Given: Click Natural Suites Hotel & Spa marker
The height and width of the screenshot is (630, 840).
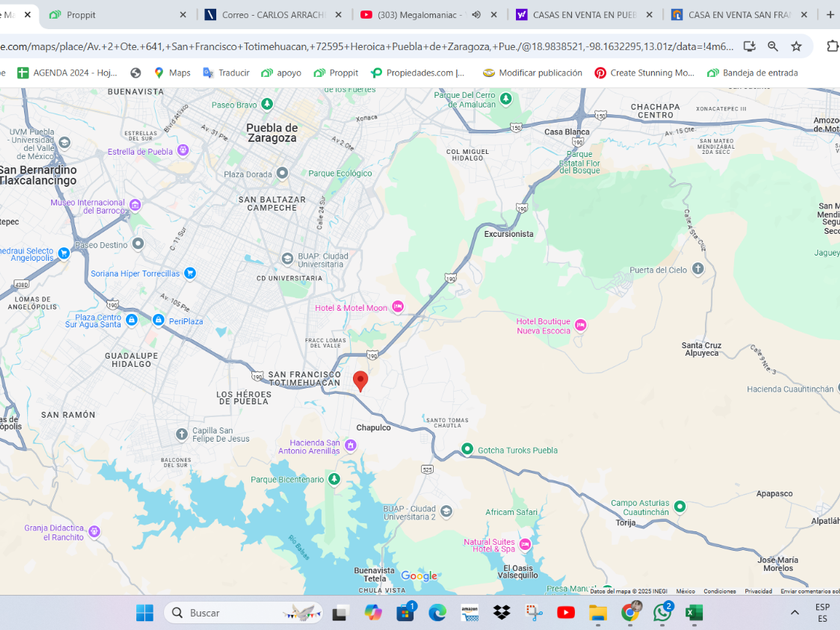Looking at the screenshot, I should point(525,545).
